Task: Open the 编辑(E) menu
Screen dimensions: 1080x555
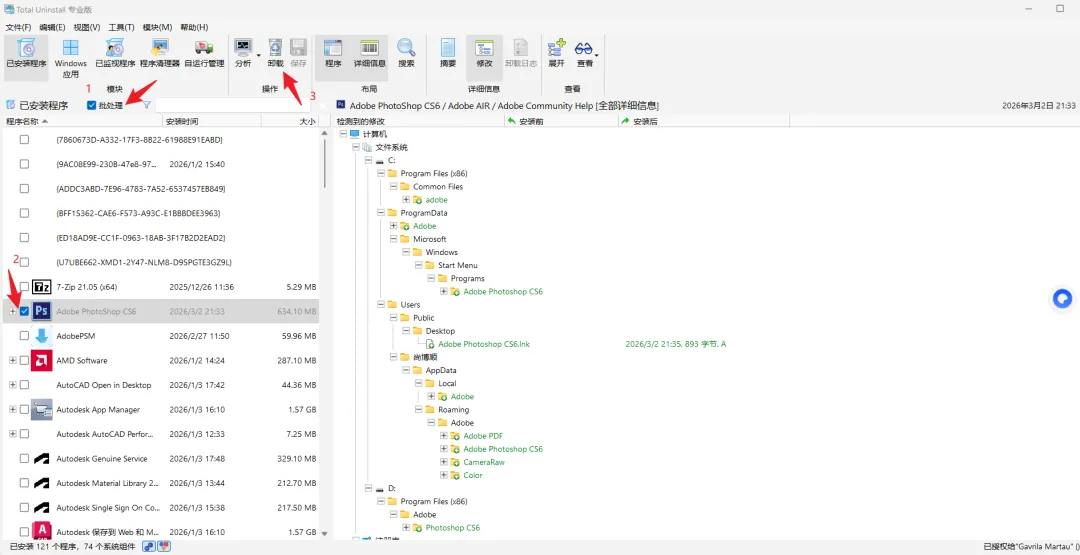Action: (52, 27)
